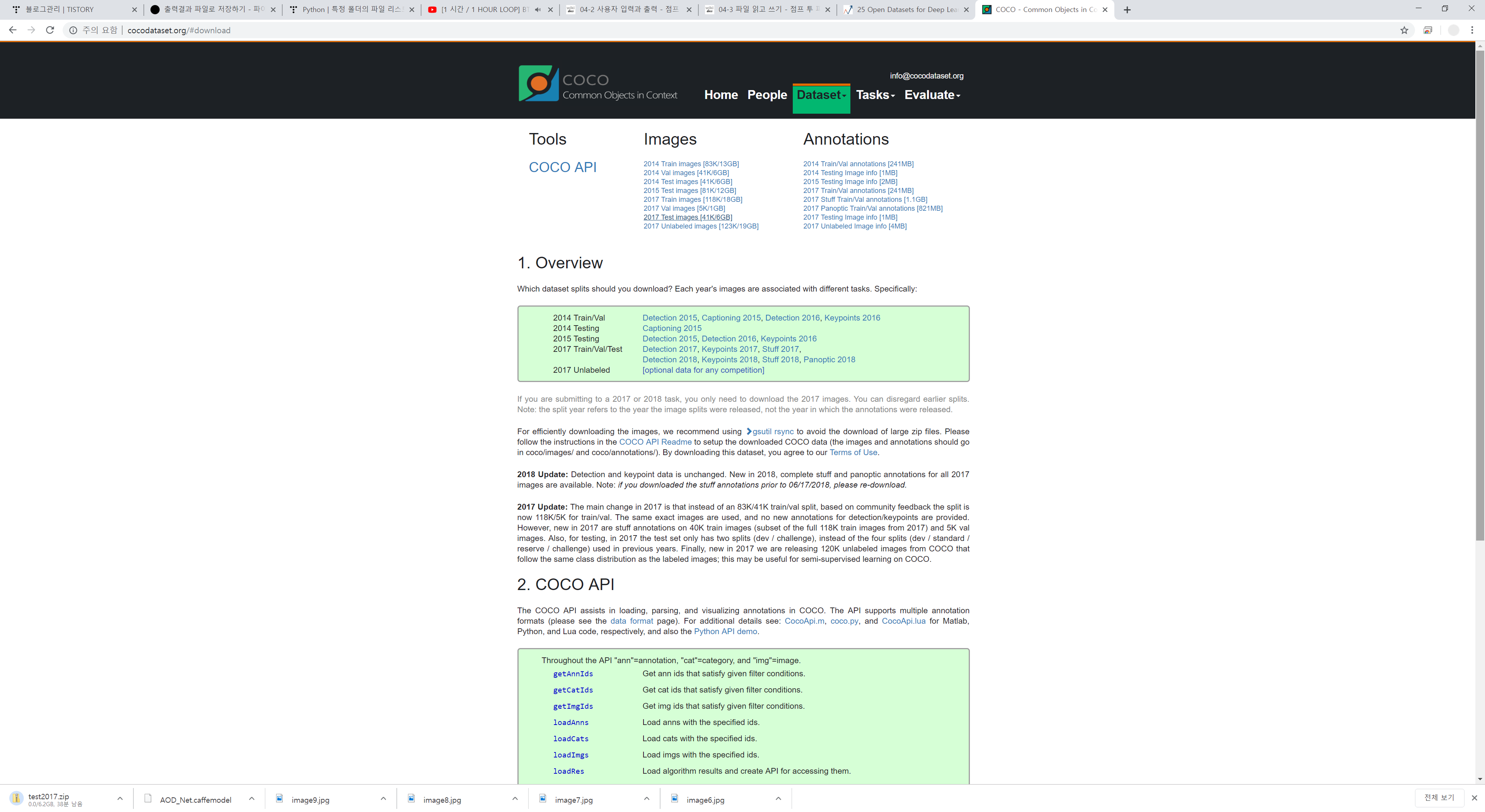Open the COCO API tools link
Image resolution: width=1485 pixels, height=812 pixels.
(x=562, y=167)
